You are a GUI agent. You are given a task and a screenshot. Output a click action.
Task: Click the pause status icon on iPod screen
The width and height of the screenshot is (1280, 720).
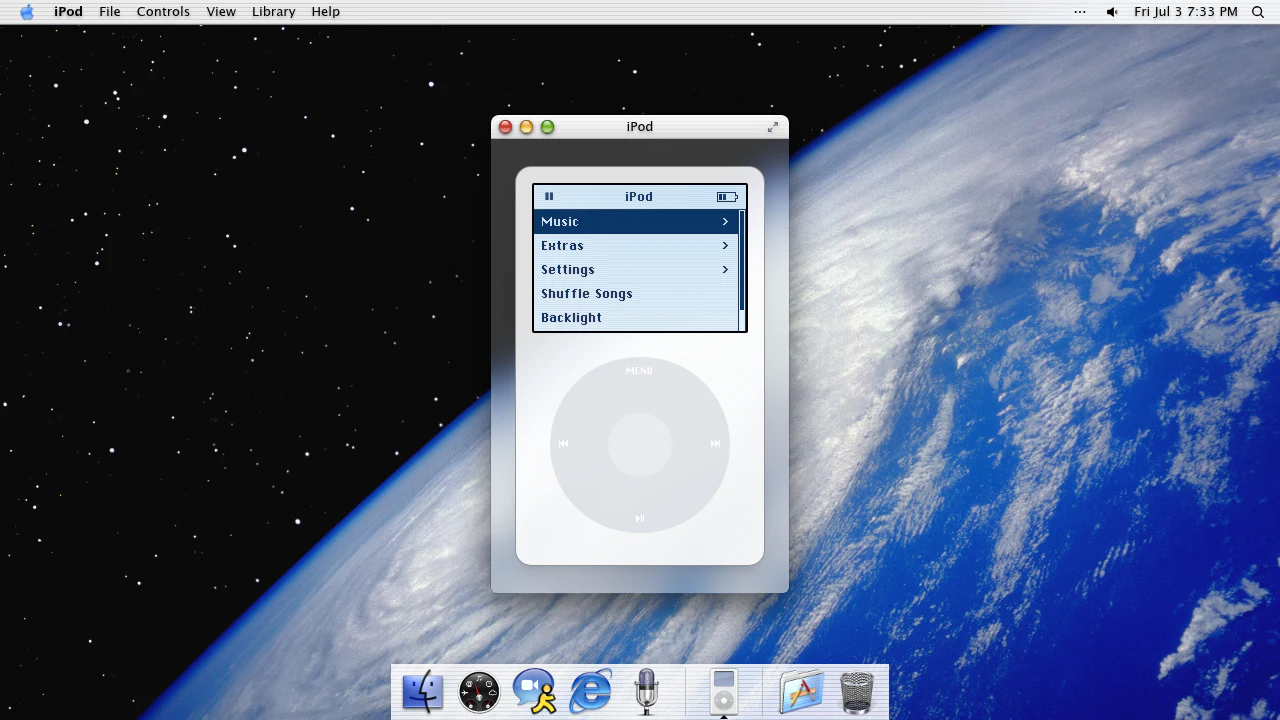tap(548, 196)
